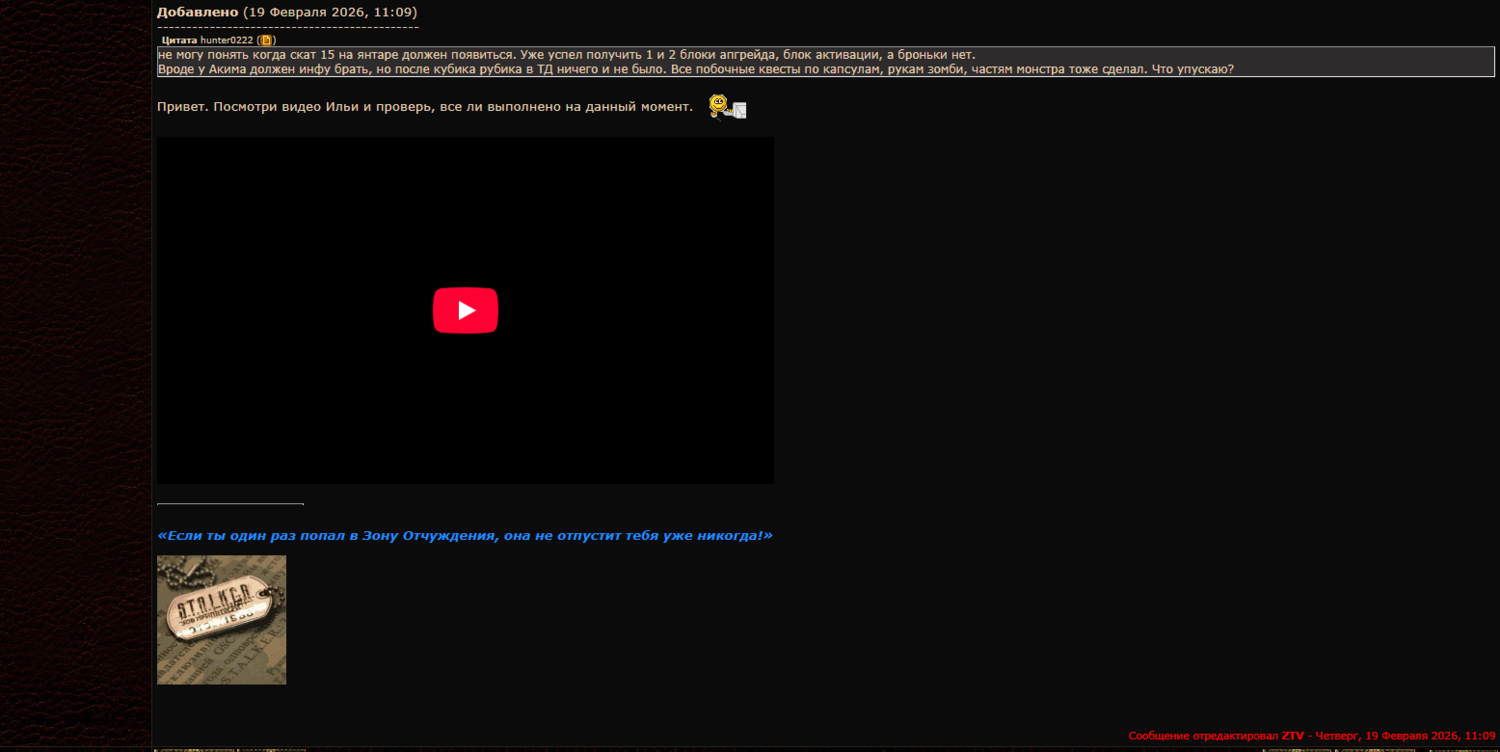Screen dimensions: 1500x752
Task: Play the embedded YouTube video
Action: [465, 310]
